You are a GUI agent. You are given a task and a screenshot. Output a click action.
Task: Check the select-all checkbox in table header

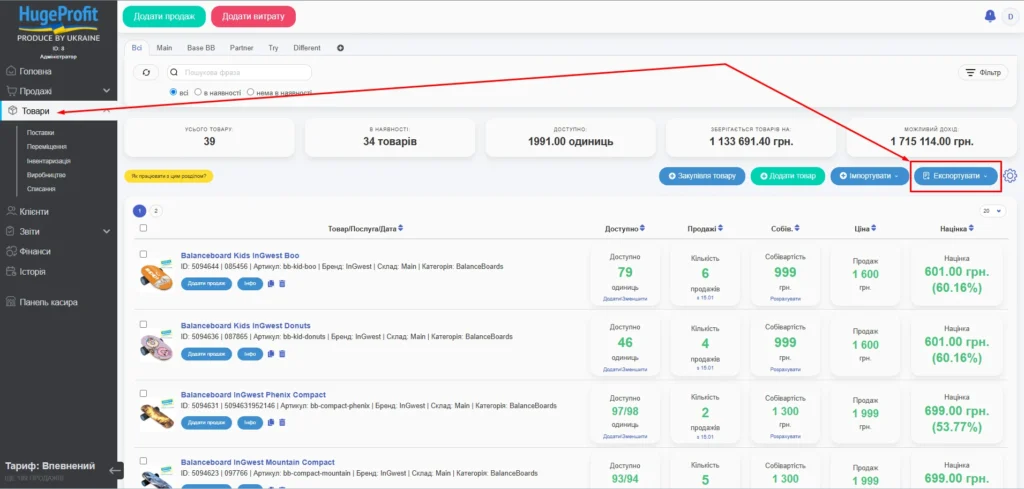coord(143,229)
